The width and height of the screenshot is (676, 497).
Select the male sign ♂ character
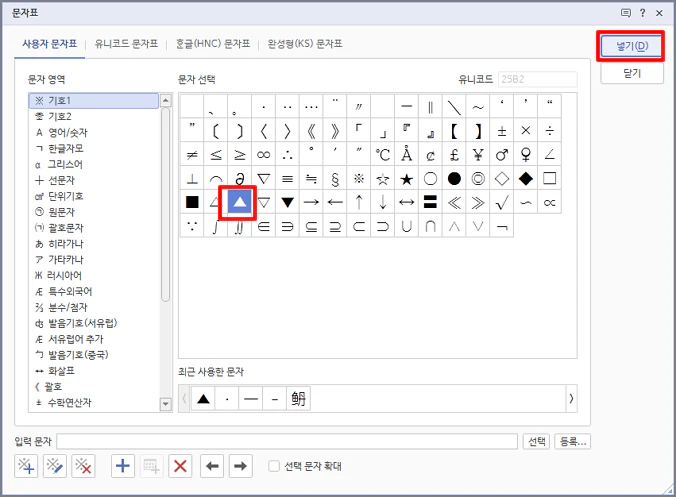click(502, 154)
